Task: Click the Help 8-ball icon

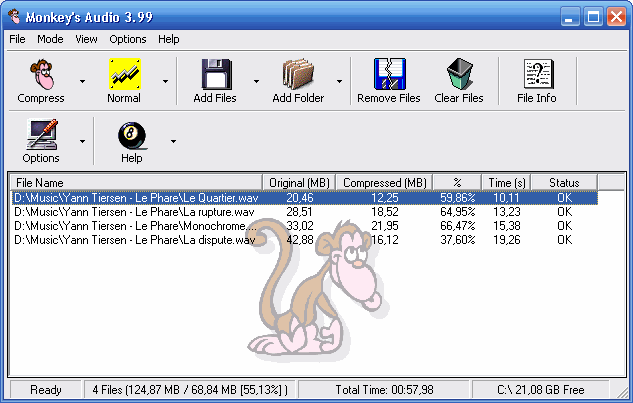Action: [x=132, y=135]
